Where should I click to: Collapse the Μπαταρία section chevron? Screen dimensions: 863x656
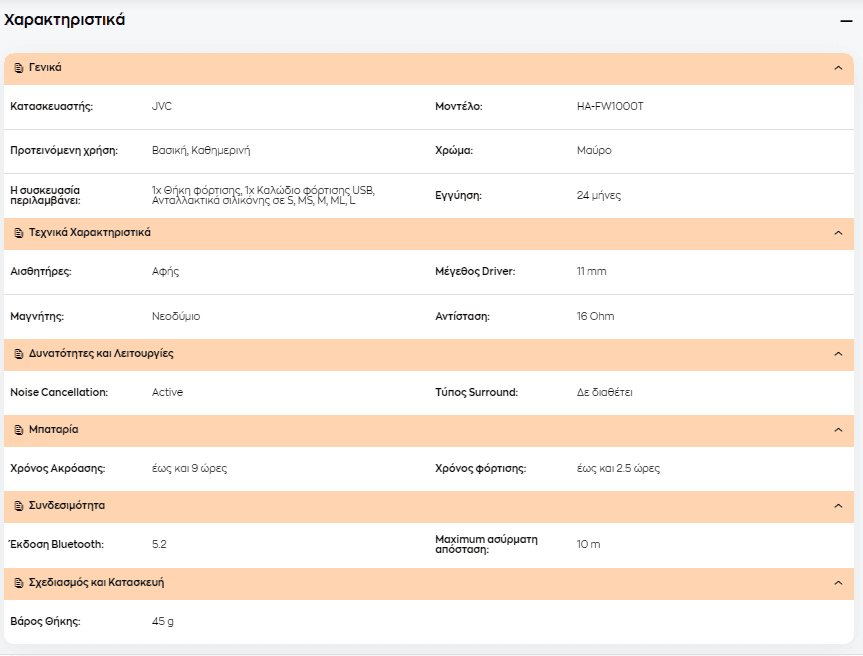pos(838,429)
